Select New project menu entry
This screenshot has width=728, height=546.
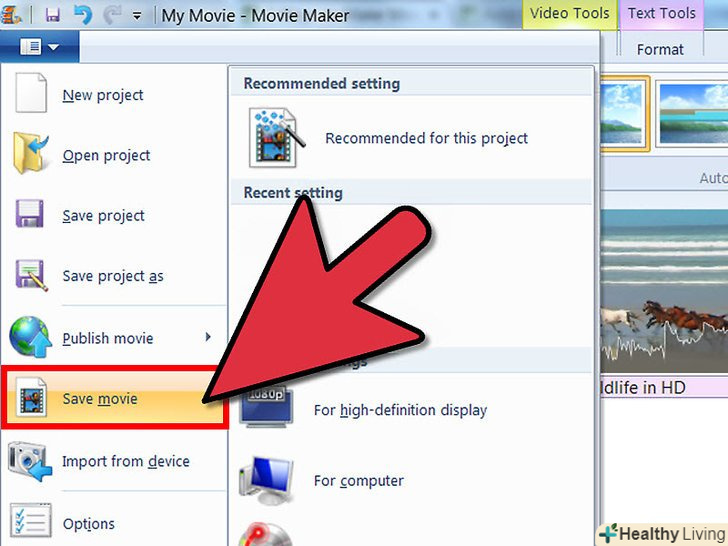(x=114, y=95)
